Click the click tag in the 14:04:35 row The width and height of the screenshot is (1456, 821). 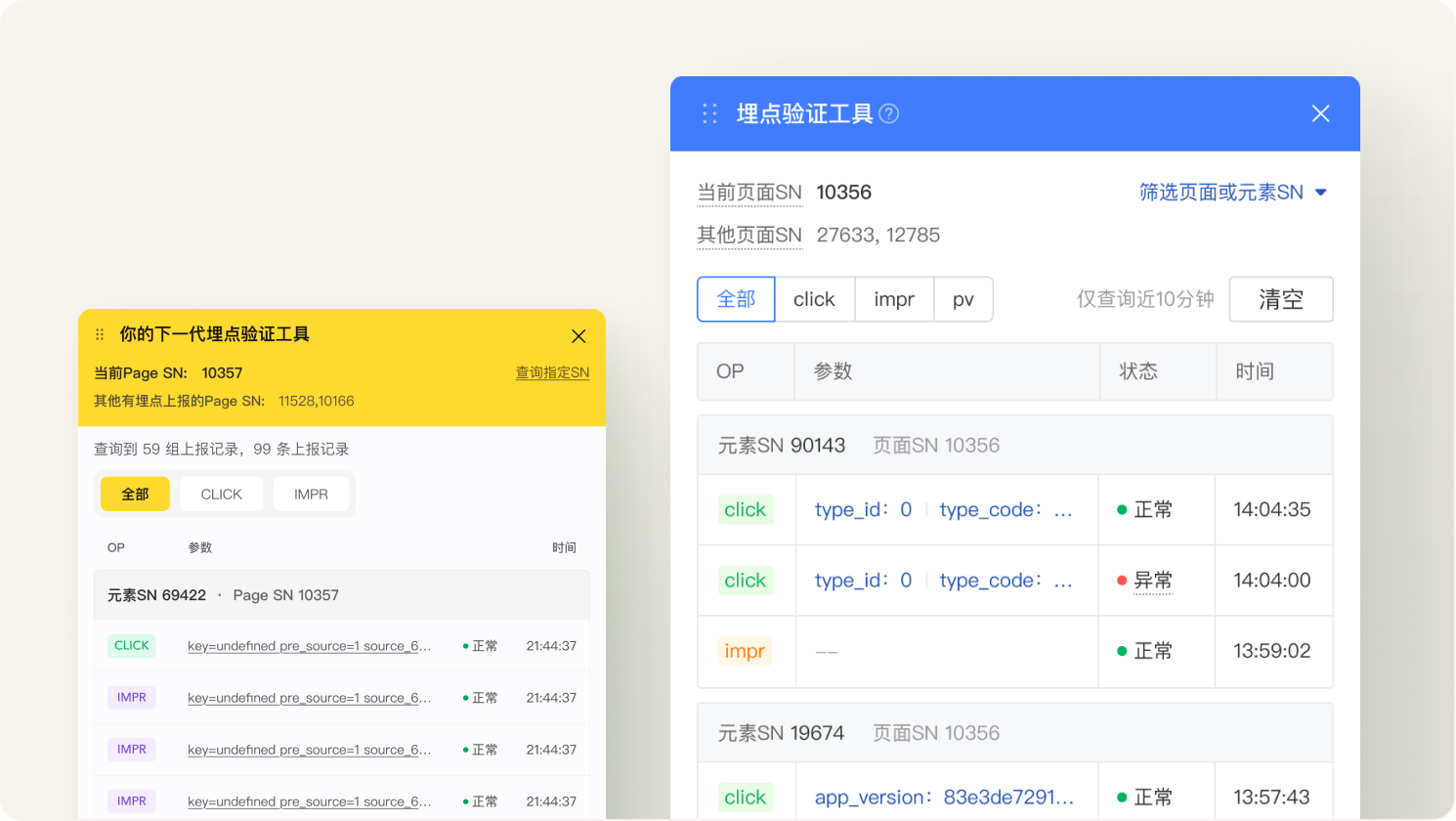(x=746, y=510)
